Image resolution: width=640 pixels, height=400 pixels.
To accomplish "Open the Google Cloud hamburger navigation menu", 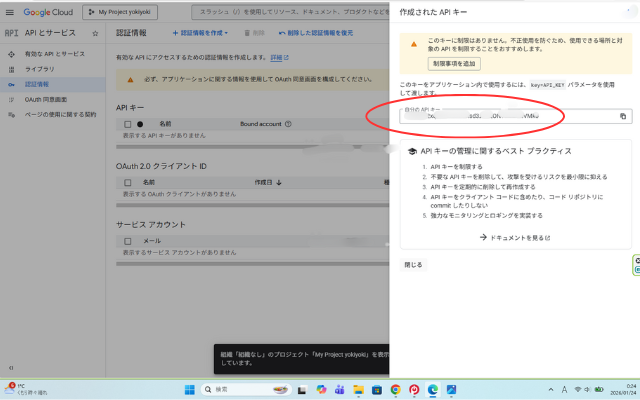I will point(10,12).
